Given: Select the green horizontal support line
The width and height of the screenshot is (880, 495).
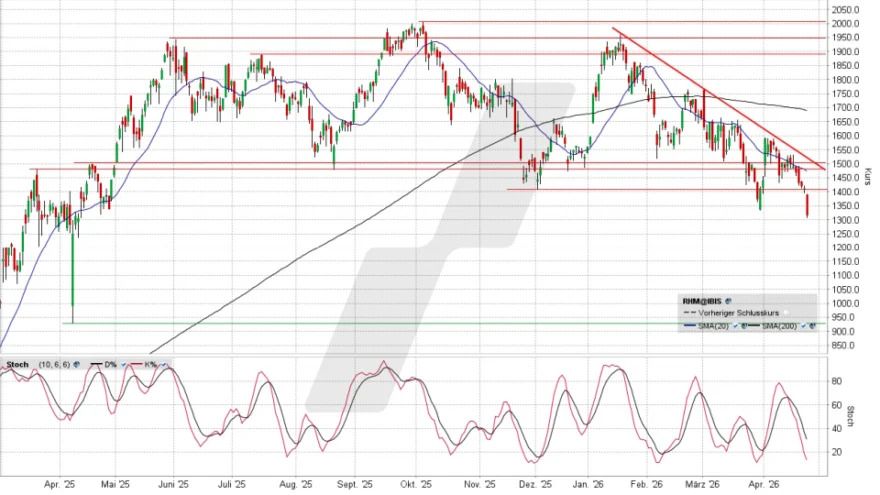Looking at the screenshot, I should coord(400,323).
